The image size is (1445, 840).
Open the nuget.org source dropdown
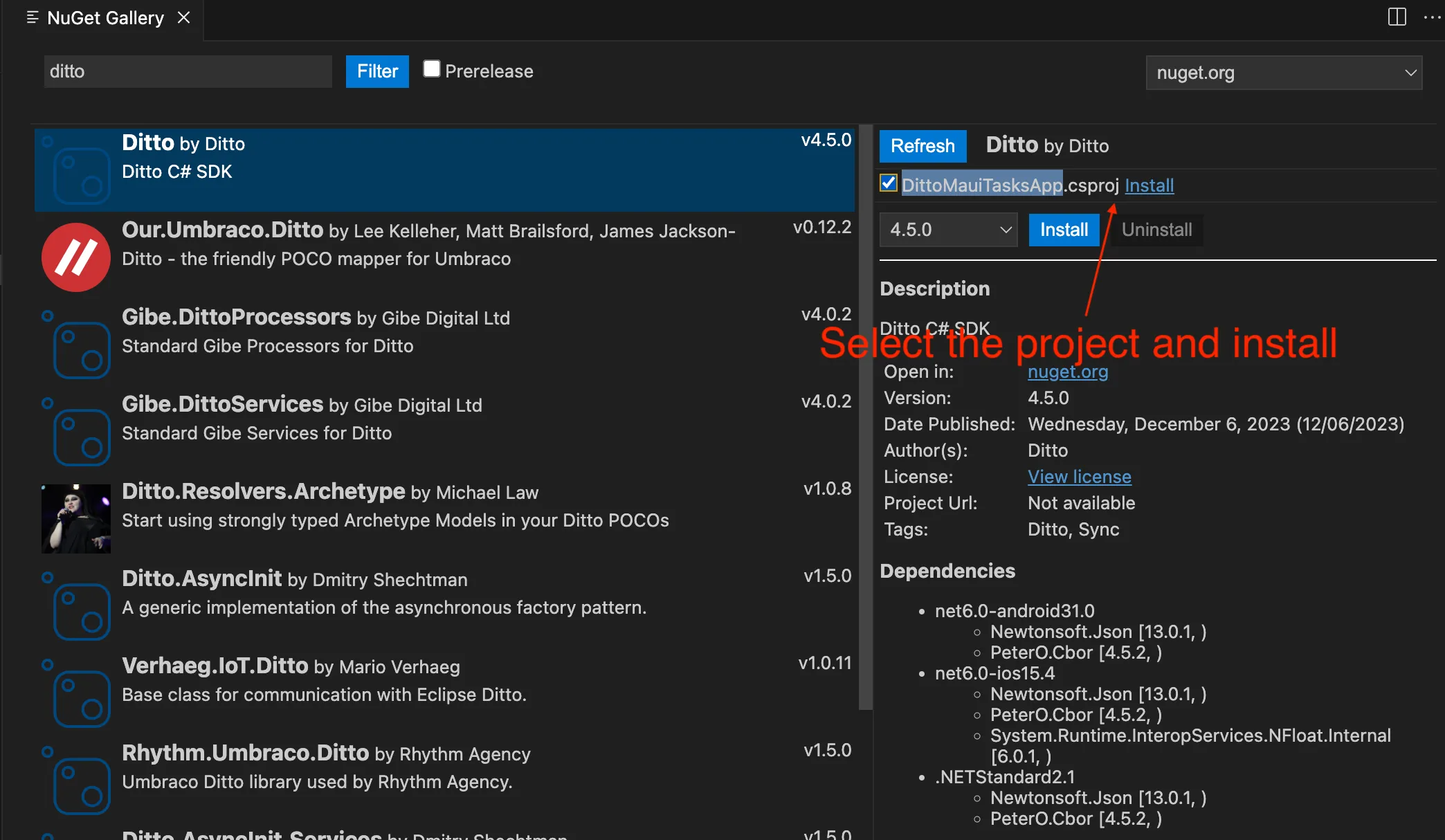(x=1284, y=73)
